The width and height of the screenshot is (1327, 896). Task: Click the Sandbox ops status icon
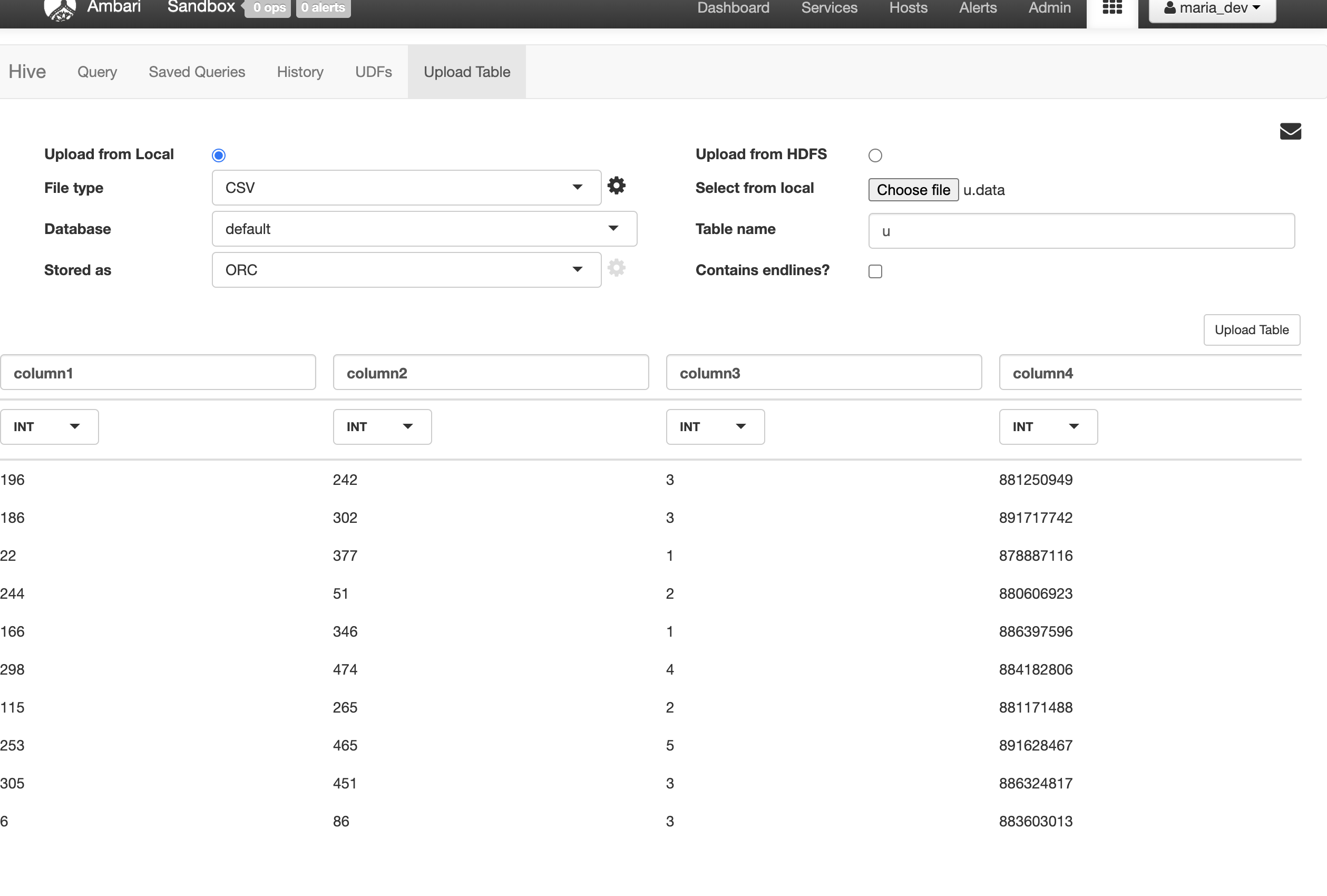[x=267, y=7]
